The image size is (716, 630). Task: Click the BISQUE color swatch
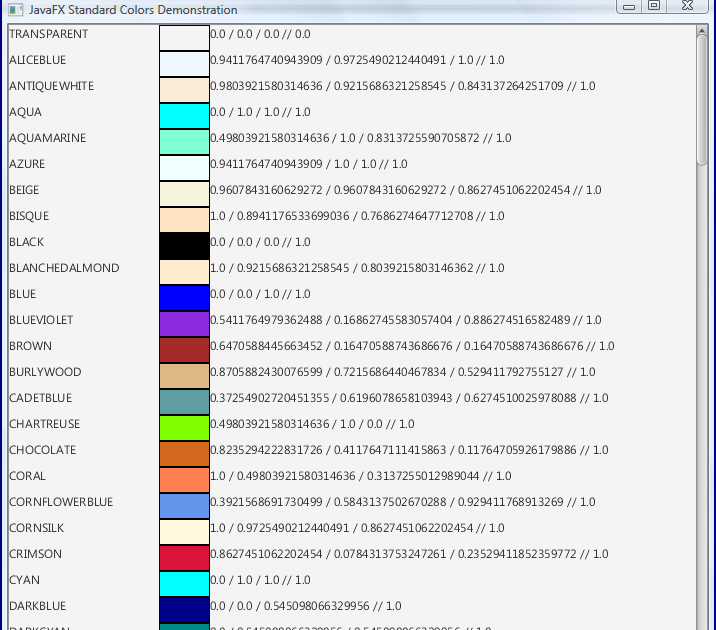click(184, 220)
